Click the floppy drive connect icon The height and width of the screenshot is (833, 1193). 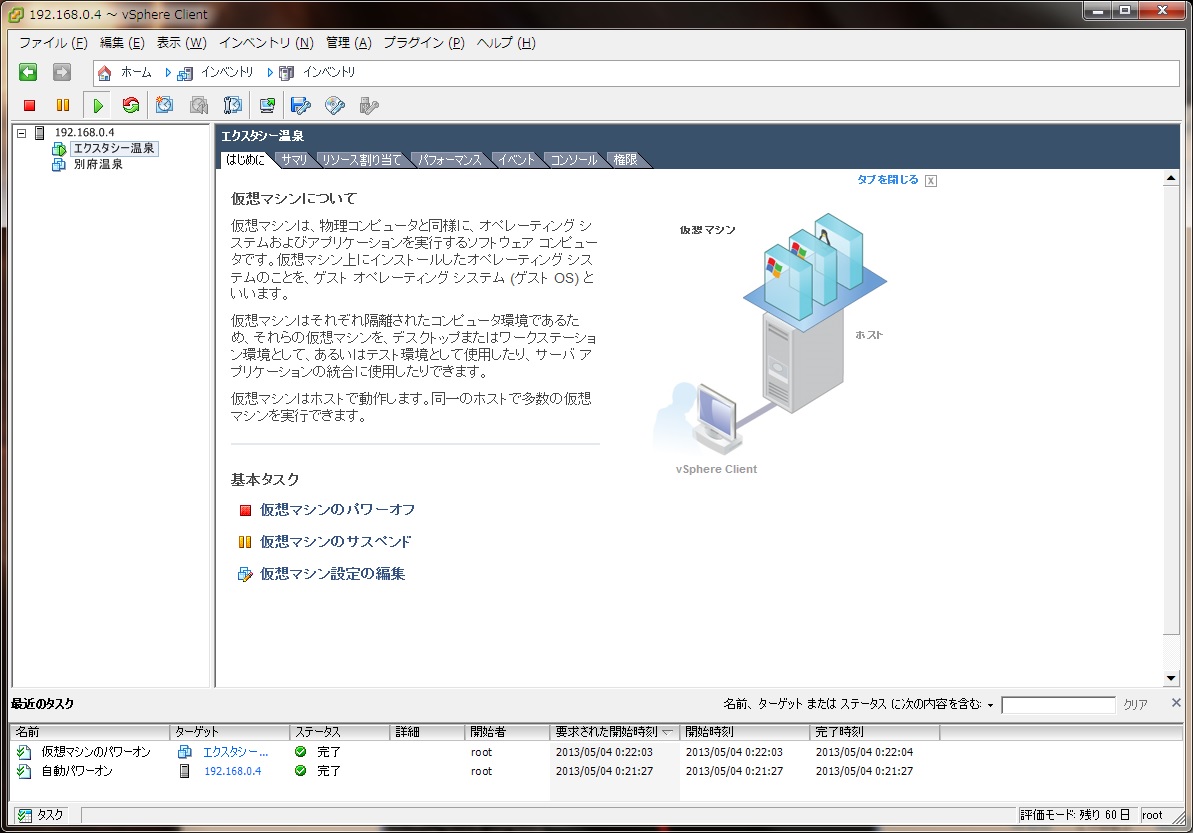coord(301,105)
